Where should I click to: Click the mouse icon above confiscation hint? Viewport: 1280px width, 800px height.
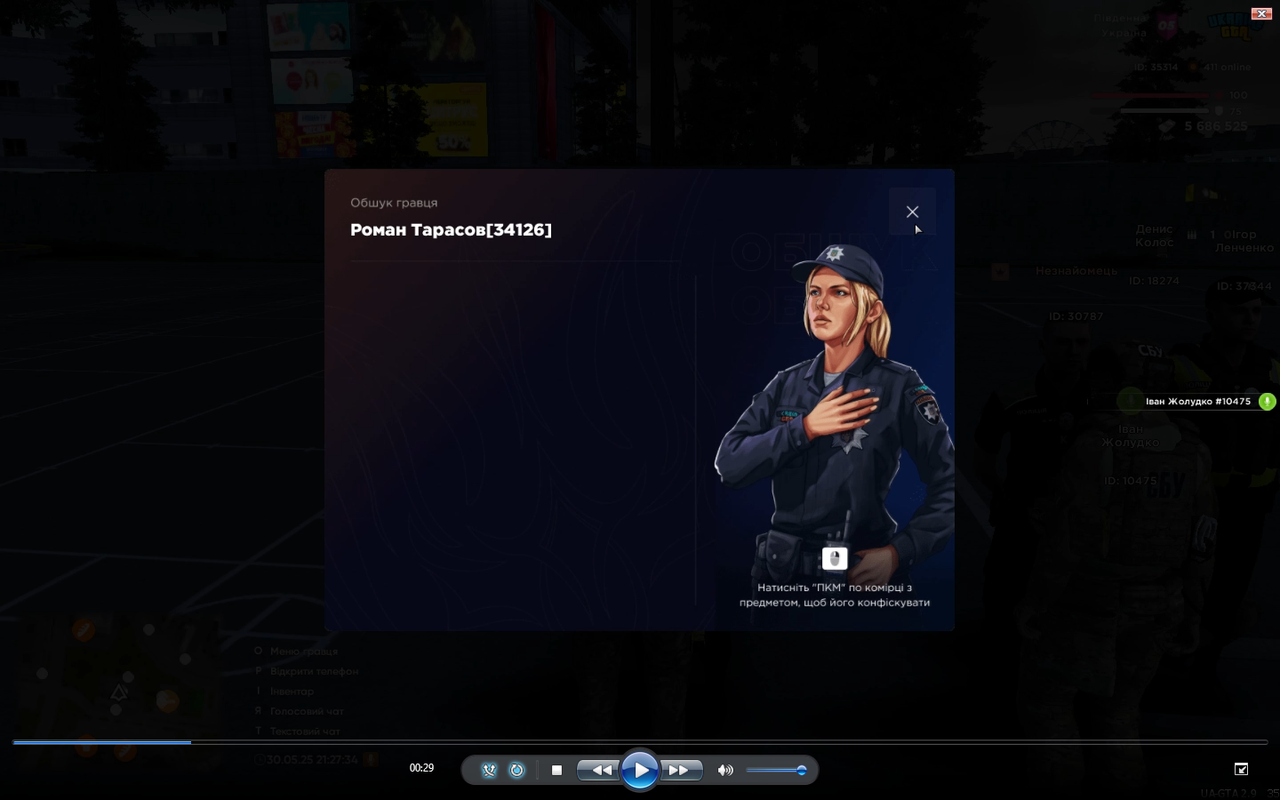pos(834,558)
